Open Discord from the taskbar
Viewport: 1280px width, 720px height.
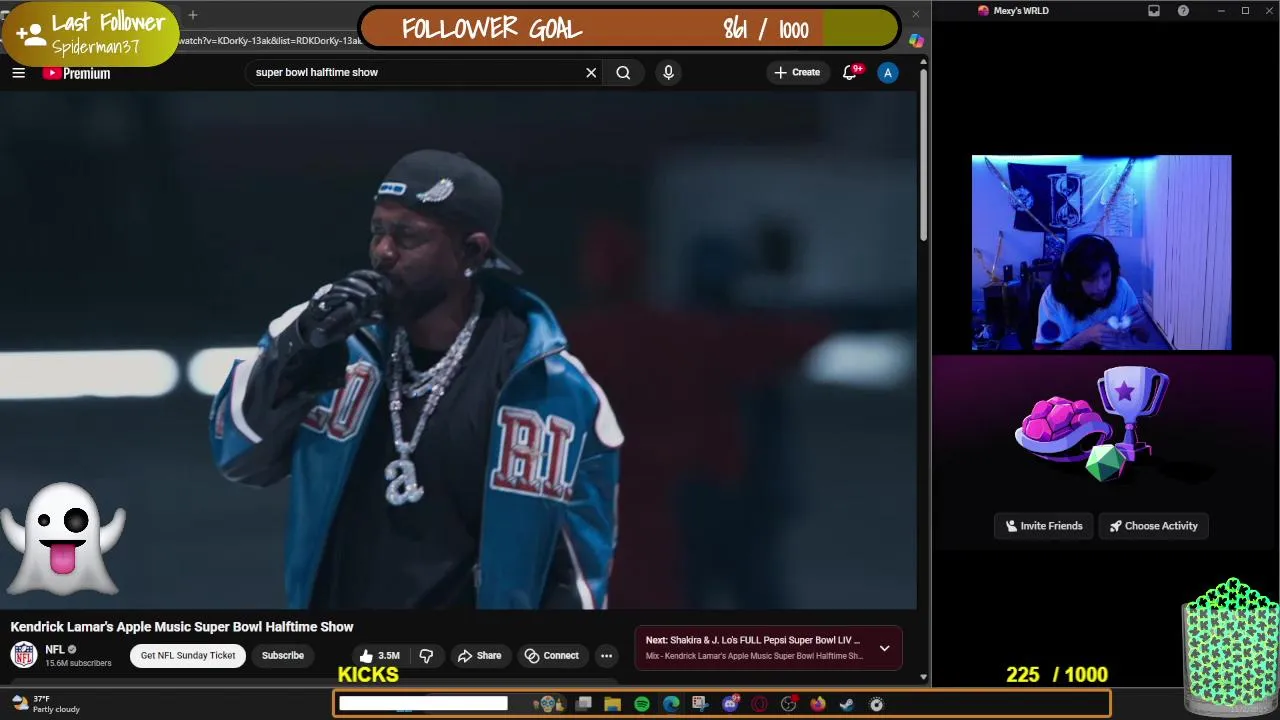tap(730, 704)
